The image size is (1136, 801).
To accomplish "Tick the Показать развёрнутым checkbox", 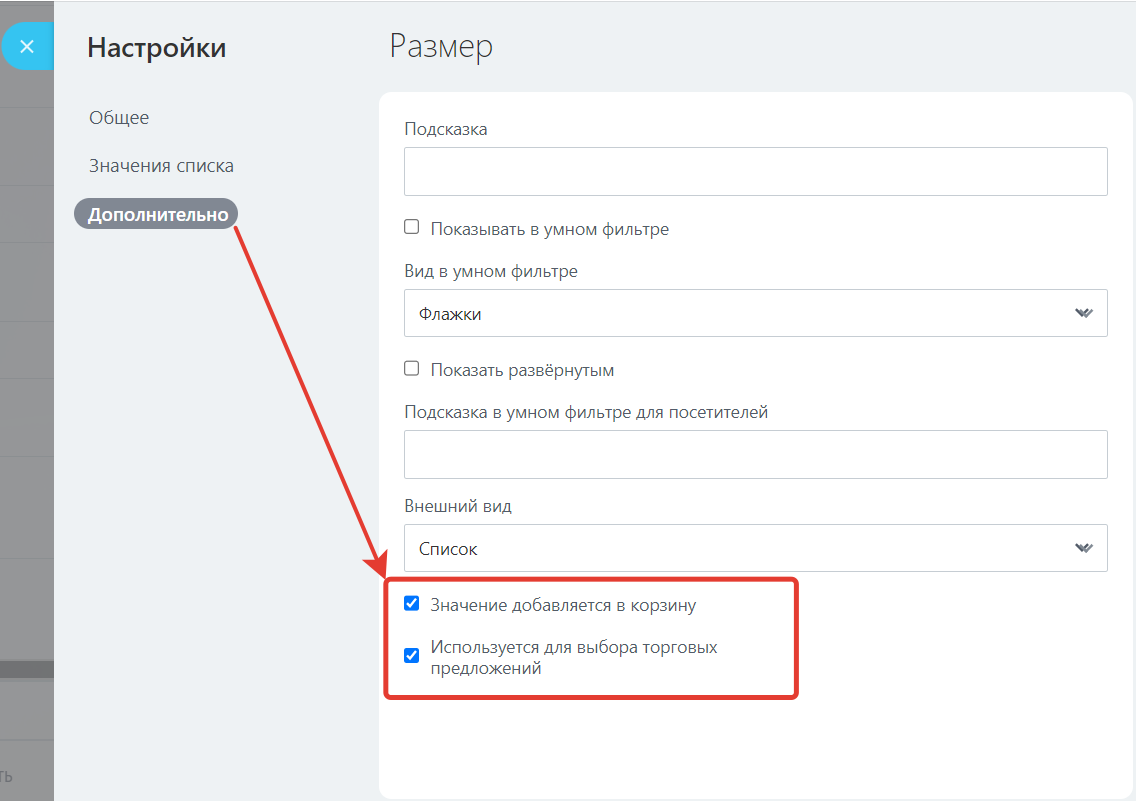I will (411, 368).
